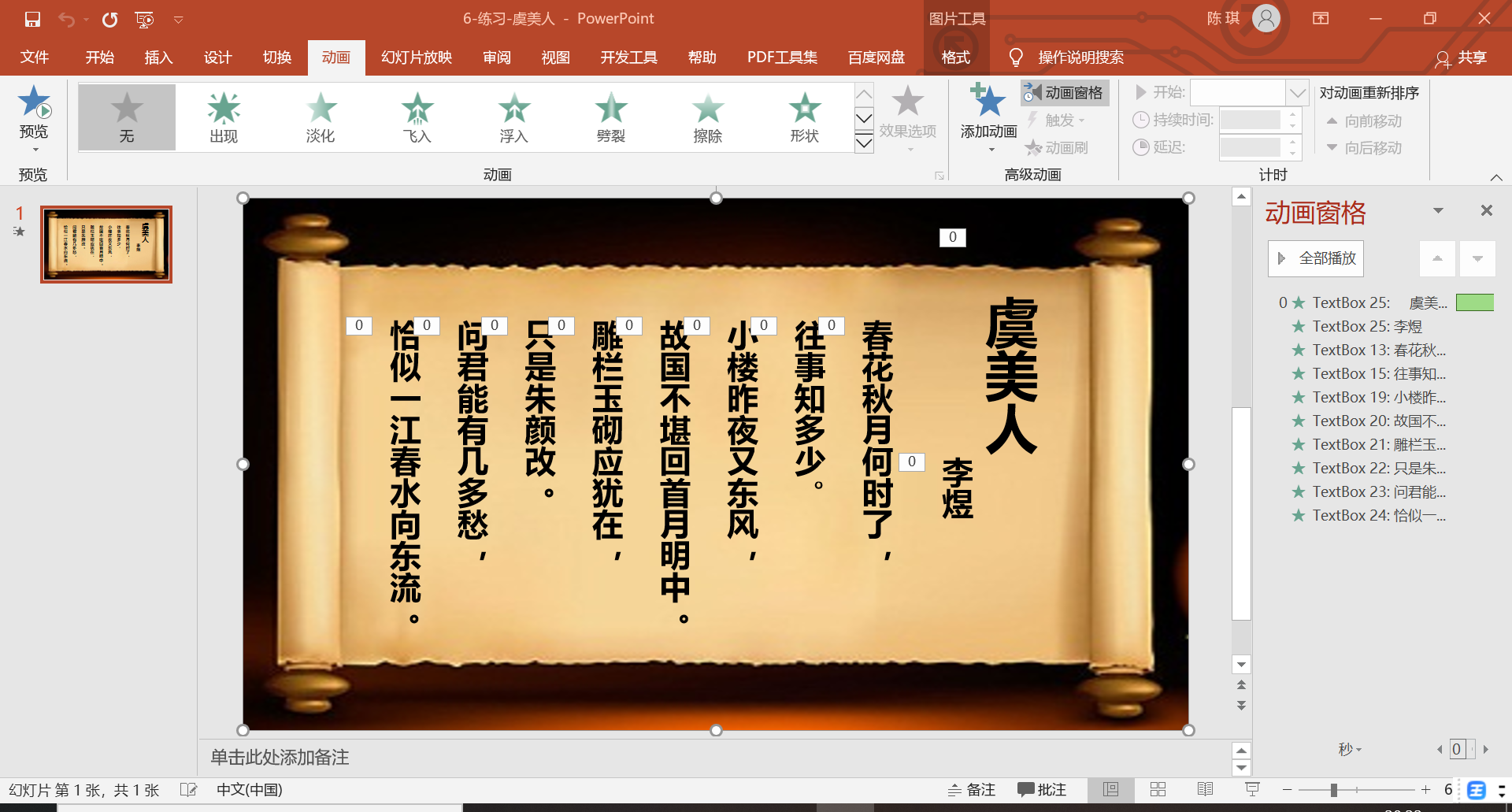Switch to the Insert (插入) tab
Screen dimensions: 1512x812
point(158,57)
